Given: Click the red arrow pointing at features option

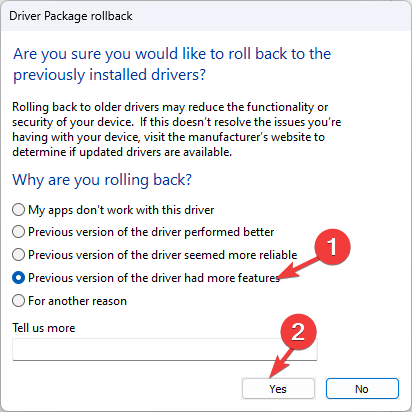Looking at the screenshot, I should point(298,267).
